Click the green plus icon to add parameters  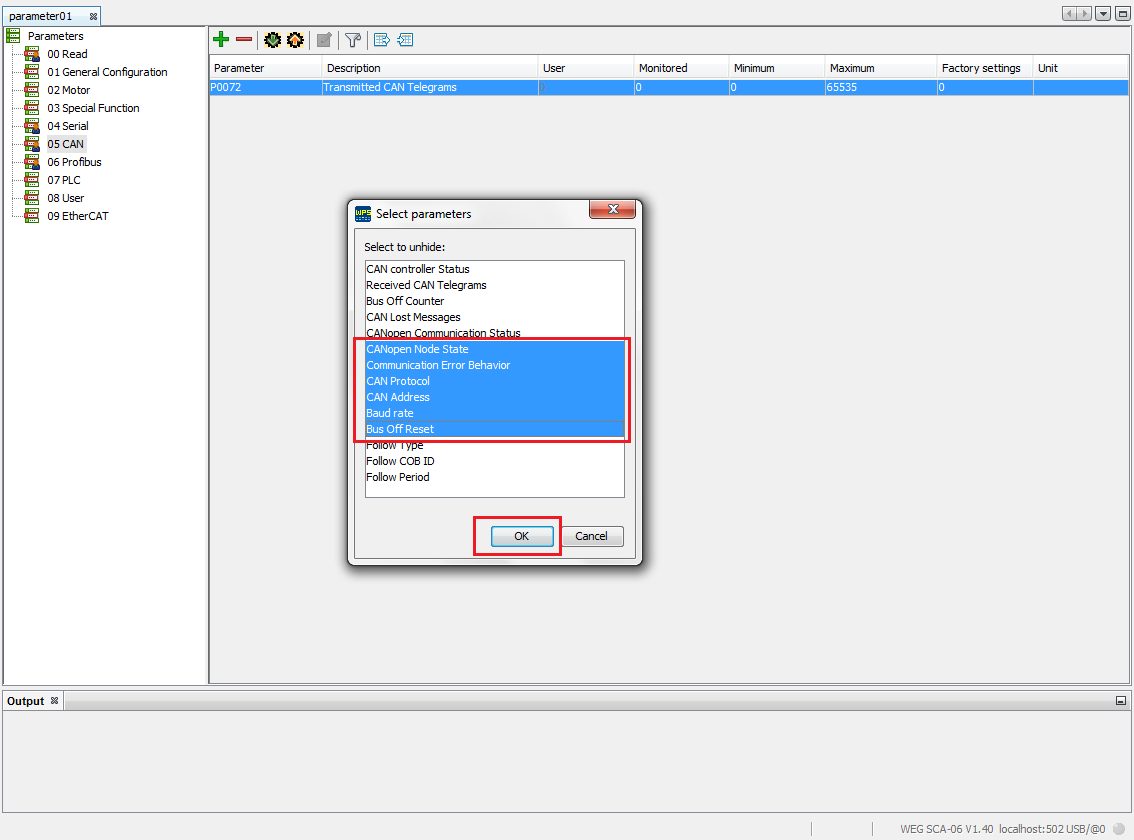(220, 40)
